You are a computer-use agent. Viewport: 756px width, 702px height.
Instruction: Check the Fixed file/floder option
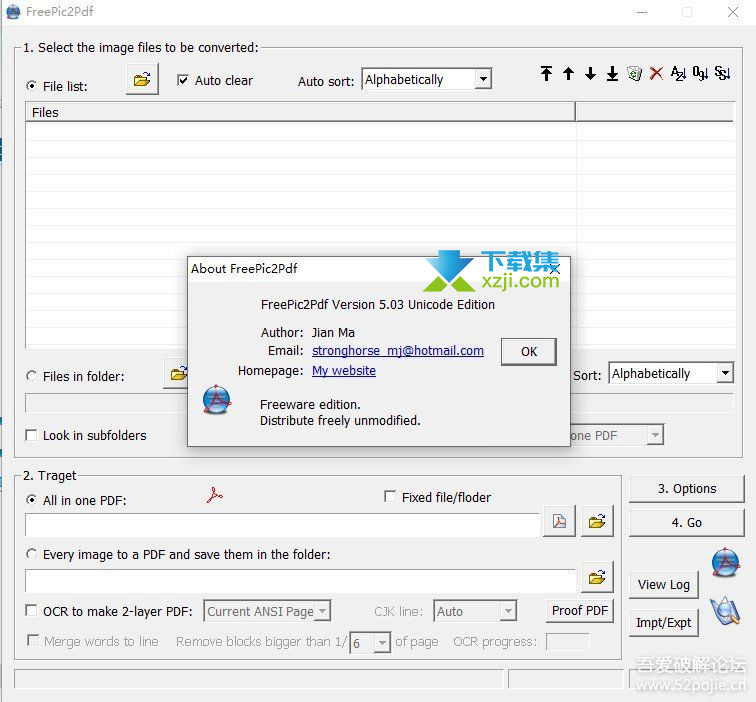(x=390, y=496)
